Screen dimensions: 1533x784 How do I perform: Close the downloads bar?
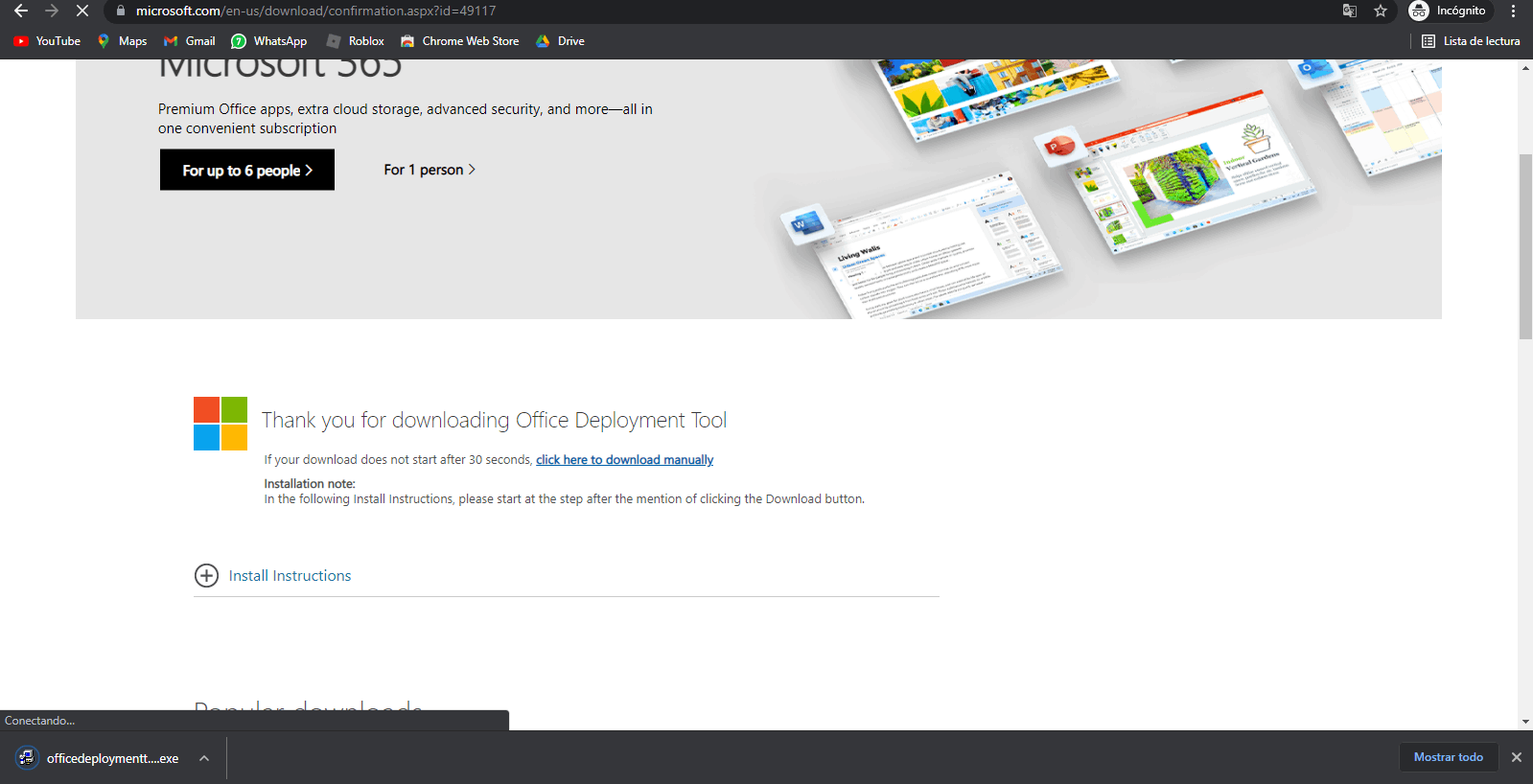tap(1517, 757)
